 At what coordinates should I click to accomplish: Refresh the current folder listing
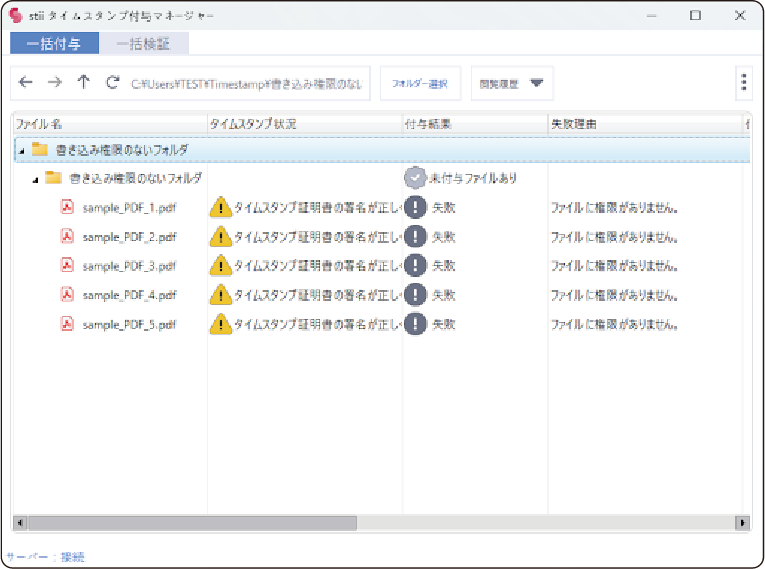(113, 84)
